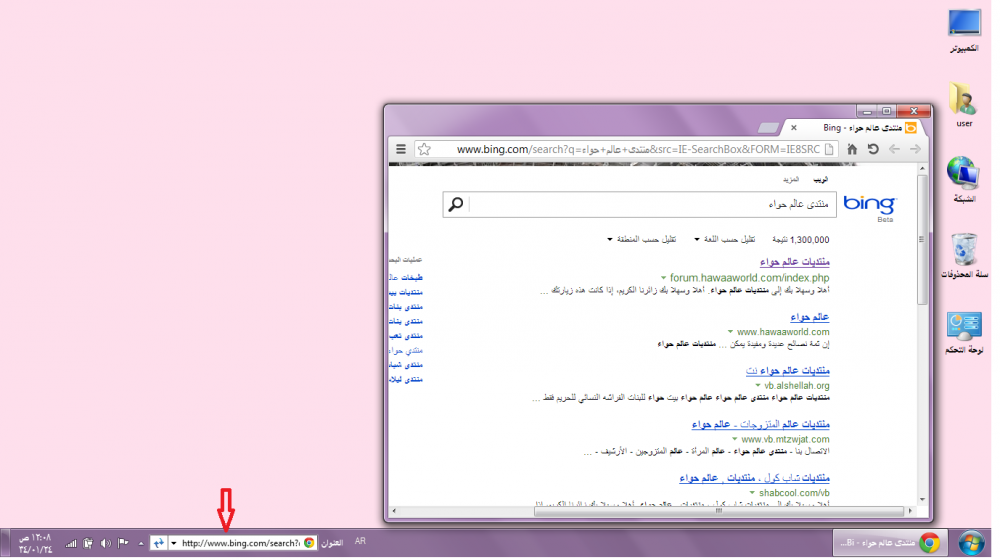Image resolution: width=1000 pixels, height=560 pixels.
Task: Reload the Bing results page
Action: point(872,149)
